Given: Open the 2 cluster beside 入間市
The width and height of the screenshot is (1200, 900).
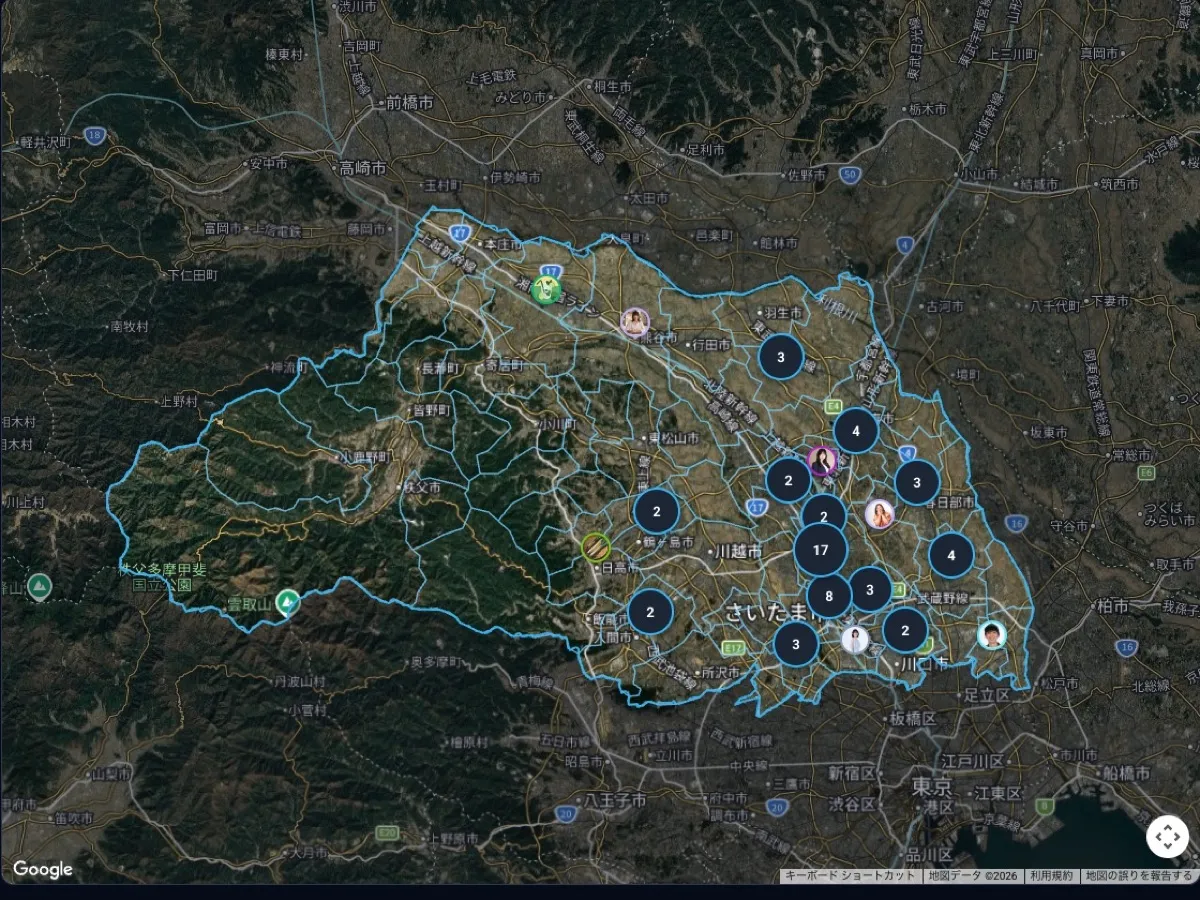Looking at the screenshot, I should (650, 612).
